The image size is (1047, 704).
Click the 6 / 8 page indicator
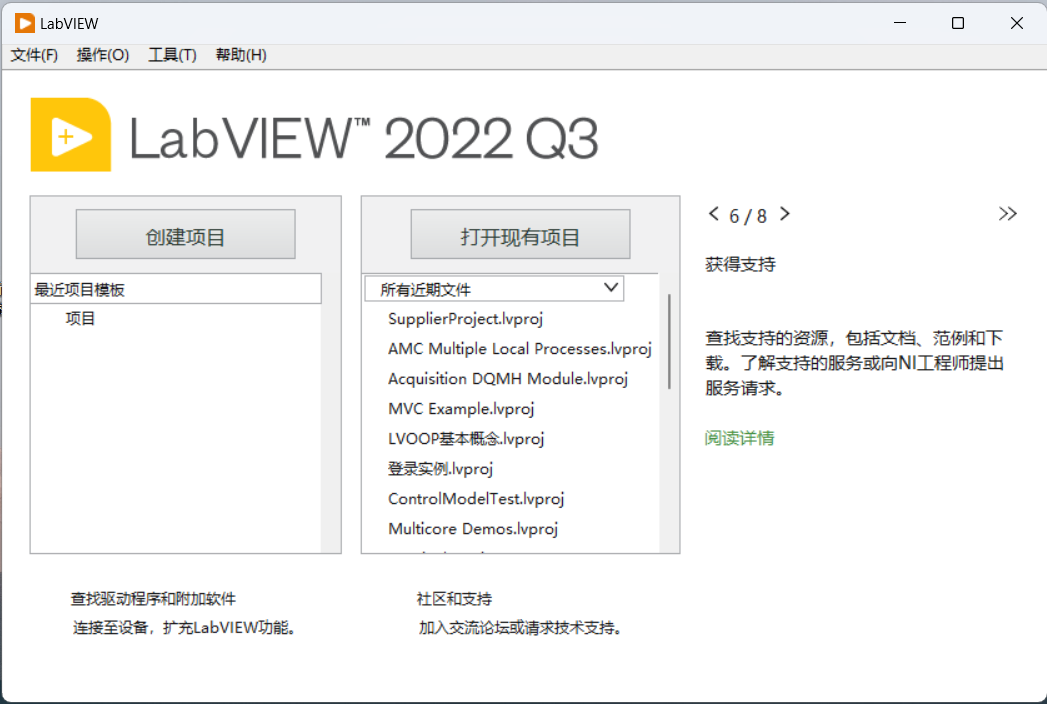748,216
